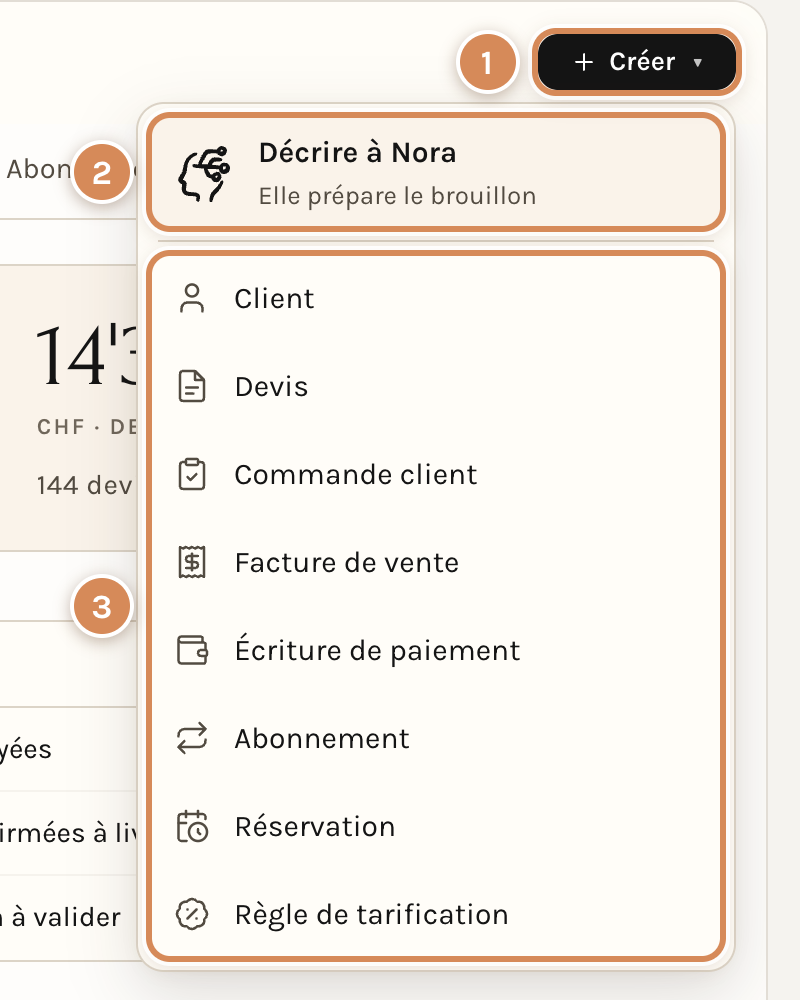This screenshot has width=800, height=1000.
Task: Select the Décrire à Nora option
Action: click(x=436, y=172)
